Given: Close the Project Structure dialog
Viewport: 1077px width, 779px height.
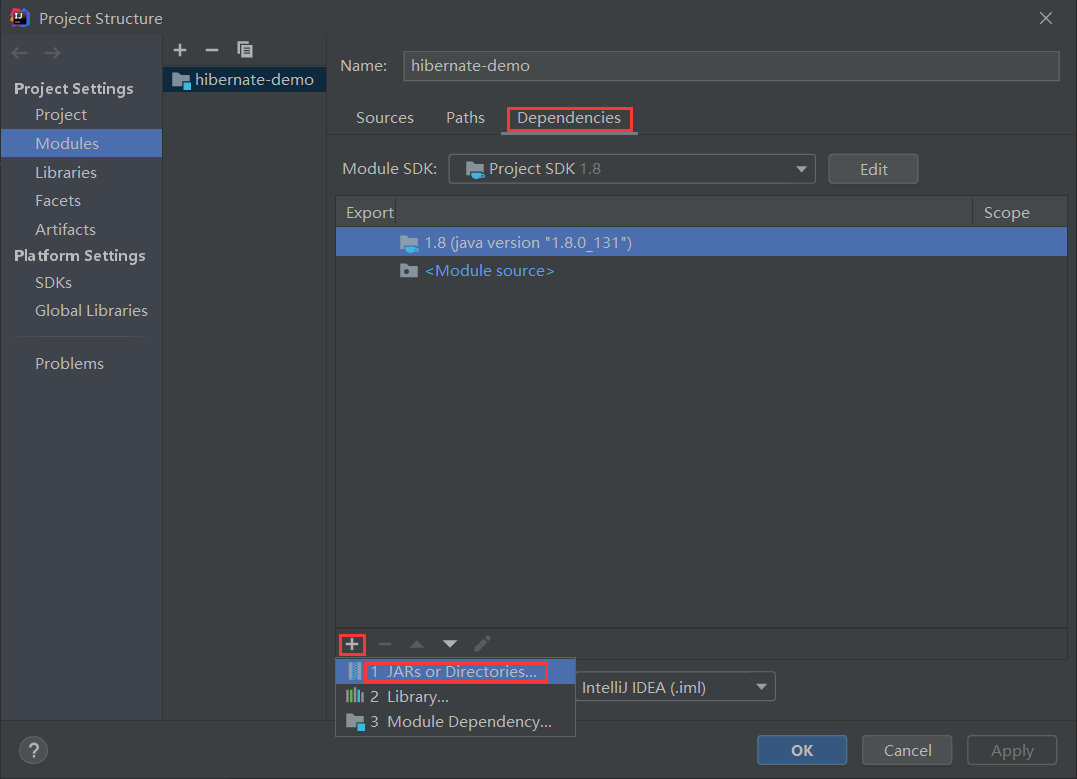Looking at the screenshot, I should [x=1045, y=18].
